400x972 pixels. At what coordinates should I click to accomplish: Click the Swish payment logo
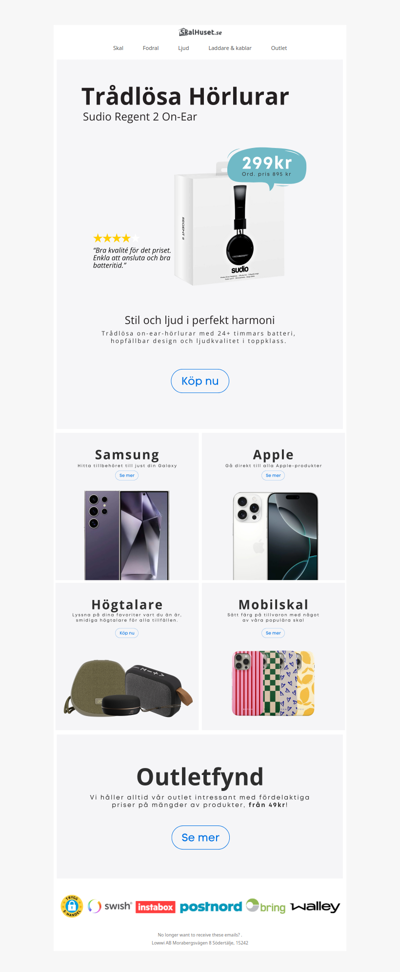coord(110,906)
